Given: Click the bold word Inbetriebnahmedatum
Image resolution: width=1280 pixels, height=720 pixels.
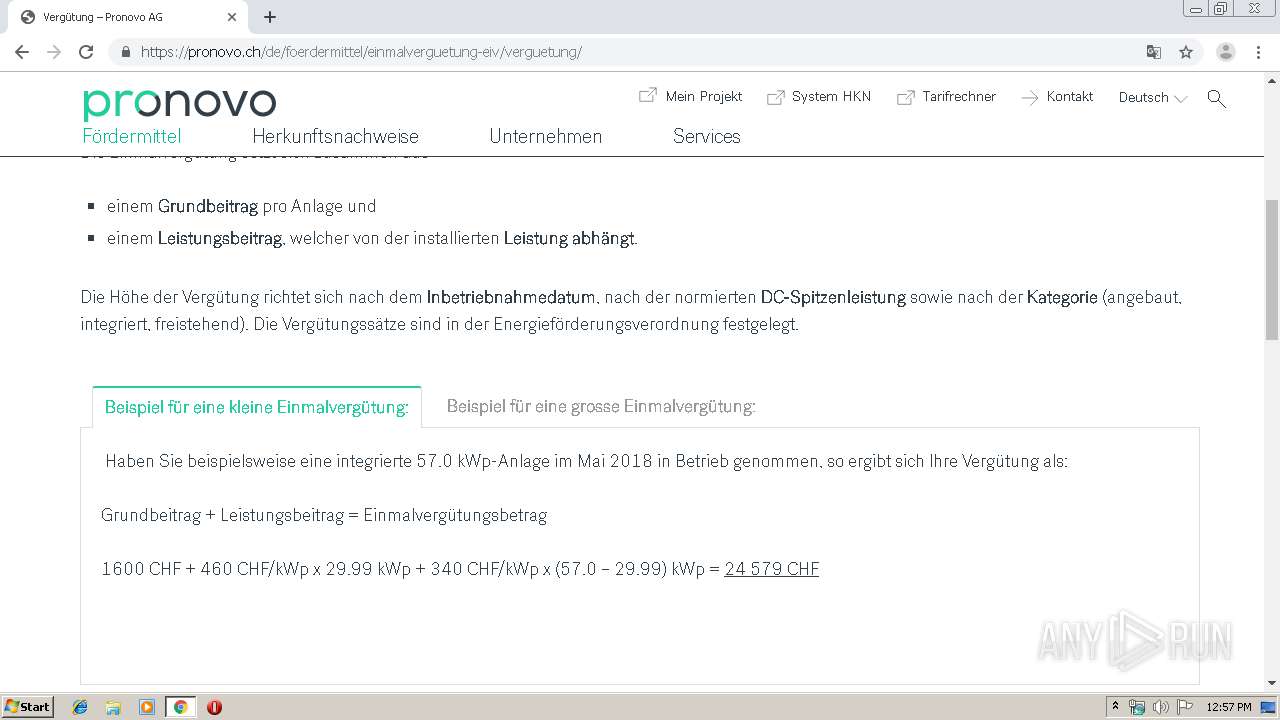Looking at the screenshot, I should (511, 298).
